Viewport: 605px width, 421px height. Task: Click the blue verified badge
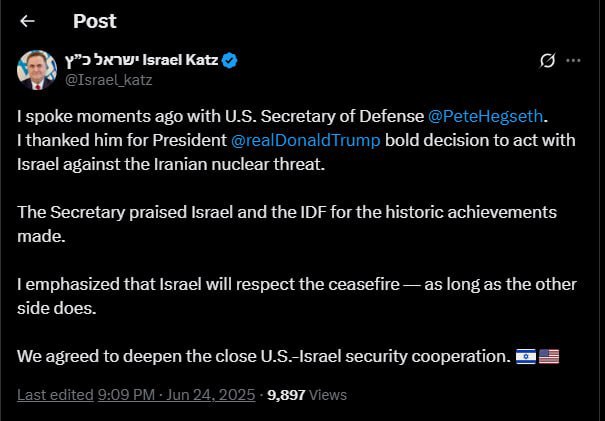click(x=229, y=61)
